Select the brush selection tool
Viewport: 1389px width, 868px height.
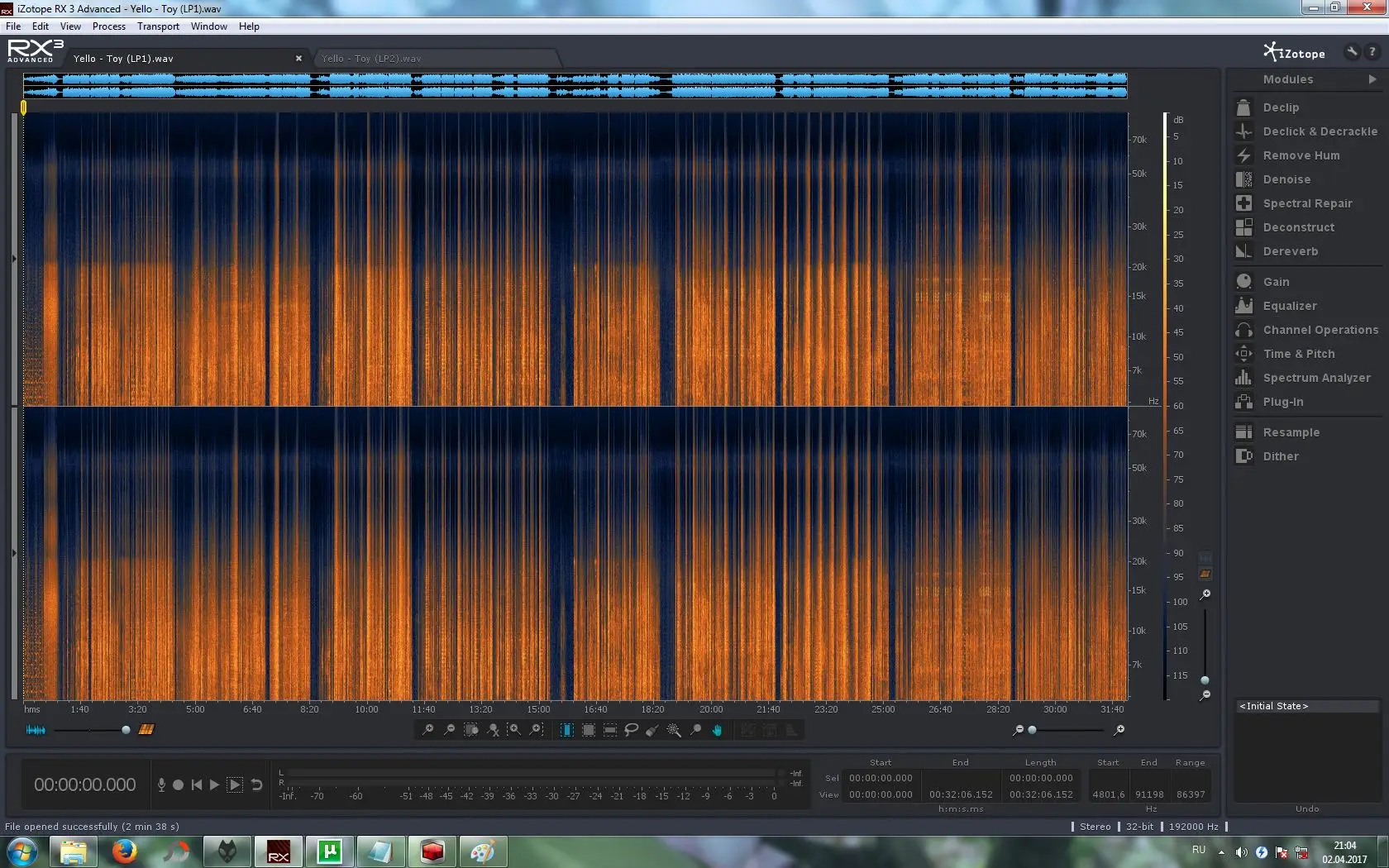[x=652, y=730]
